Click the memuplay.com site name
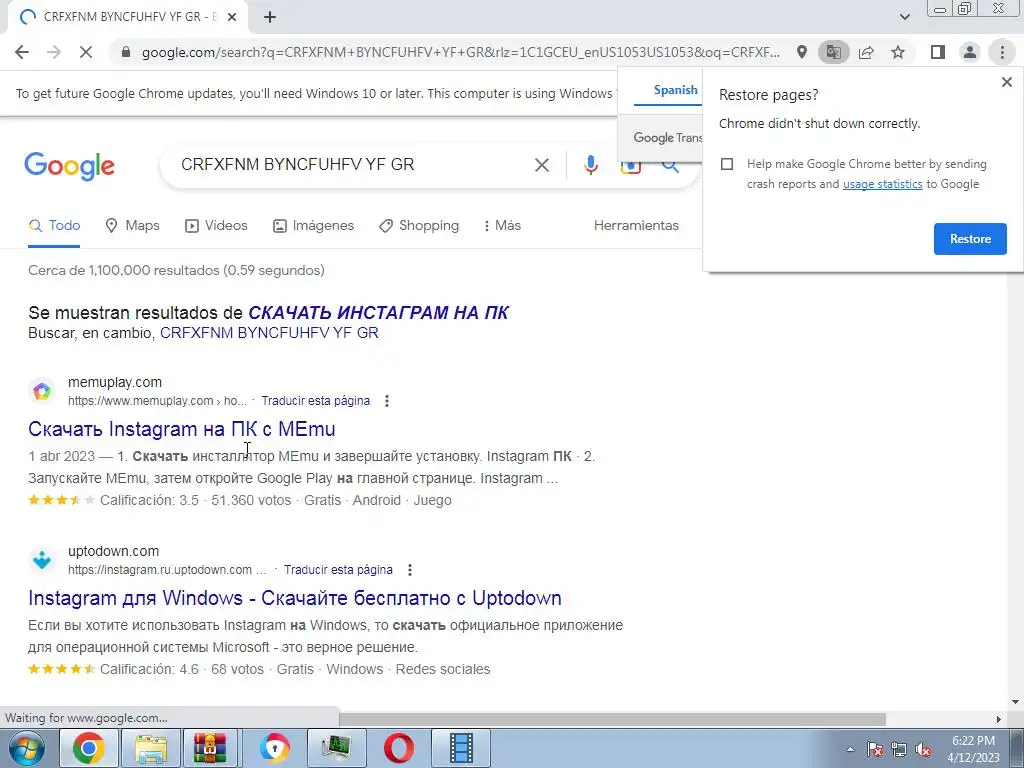The image size is (1024, 768). pos(115,383)
